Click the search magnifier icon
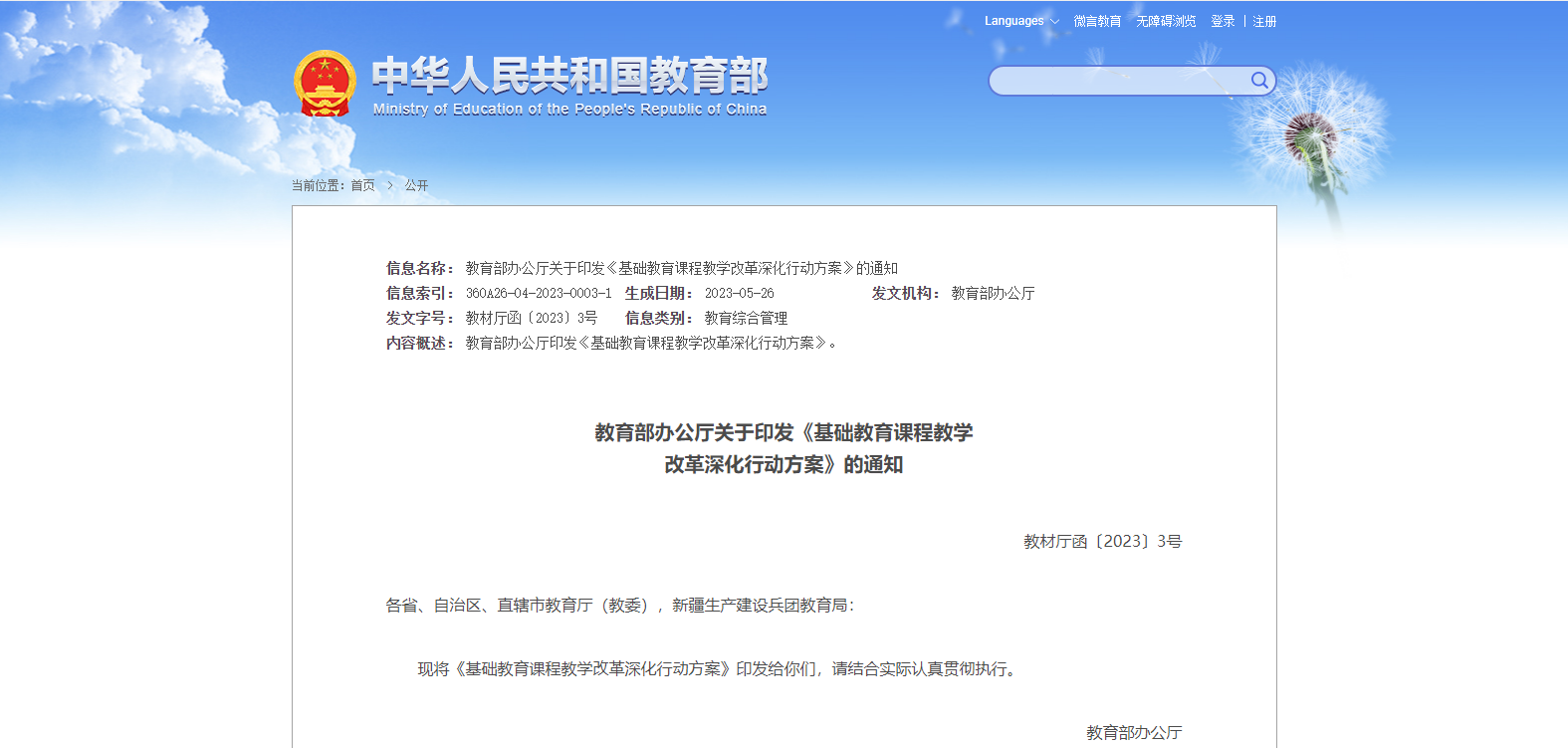1568x748 pixels. pos(1259,81)
